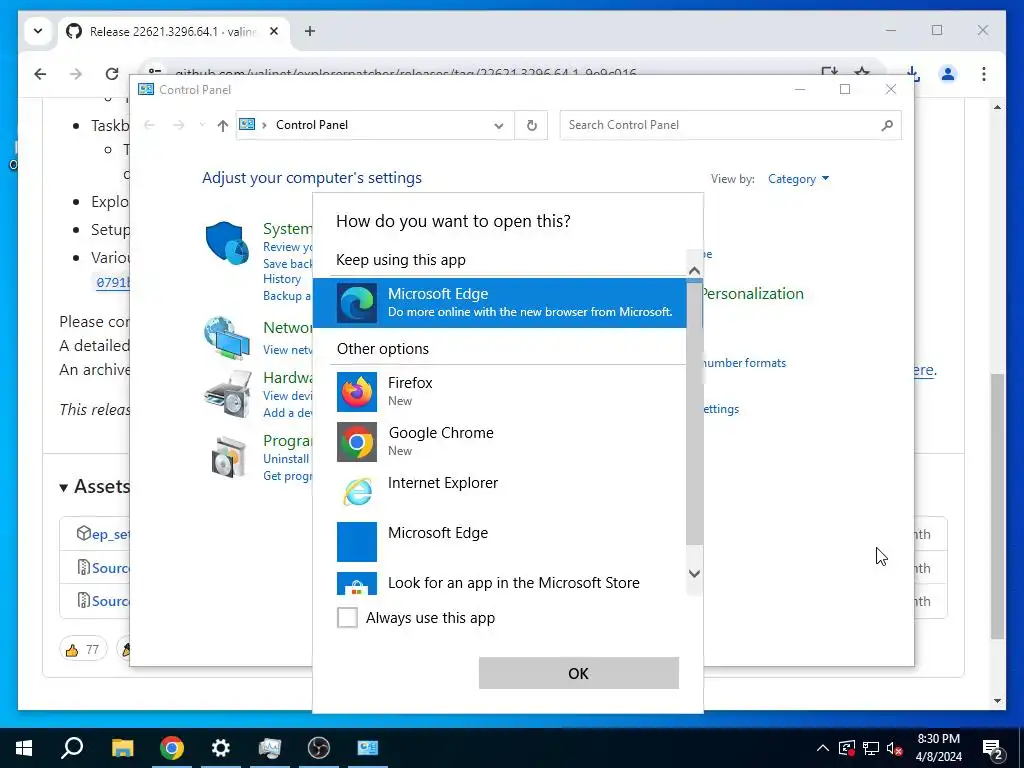The height and width of the screenshot is (768, 1024).
Task: Open File Explorer from taskbar
Action: (x=122, y=748)
